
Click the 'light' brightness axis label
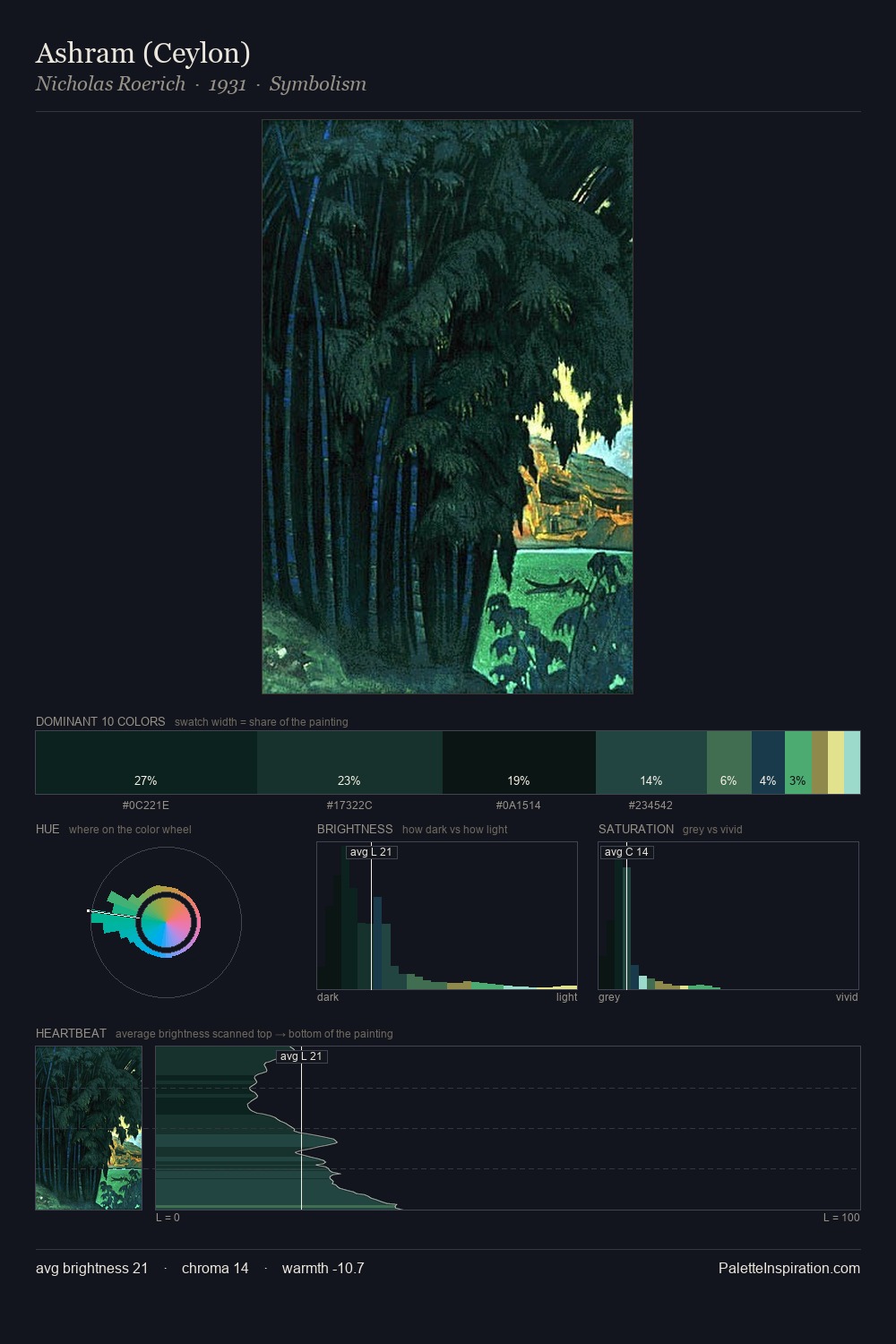[x=566, y=997]
